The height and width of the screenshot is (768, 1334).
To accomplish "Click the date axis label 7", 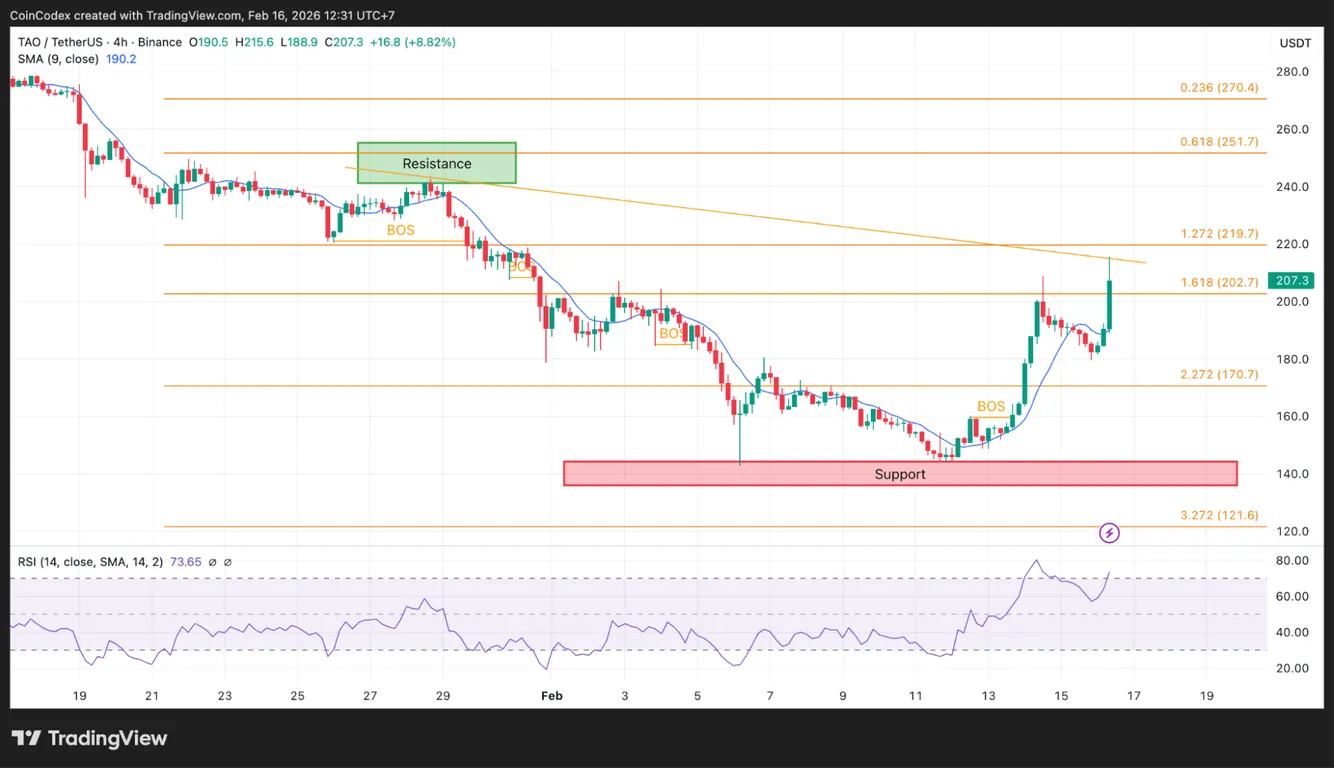I will (770, 695).
